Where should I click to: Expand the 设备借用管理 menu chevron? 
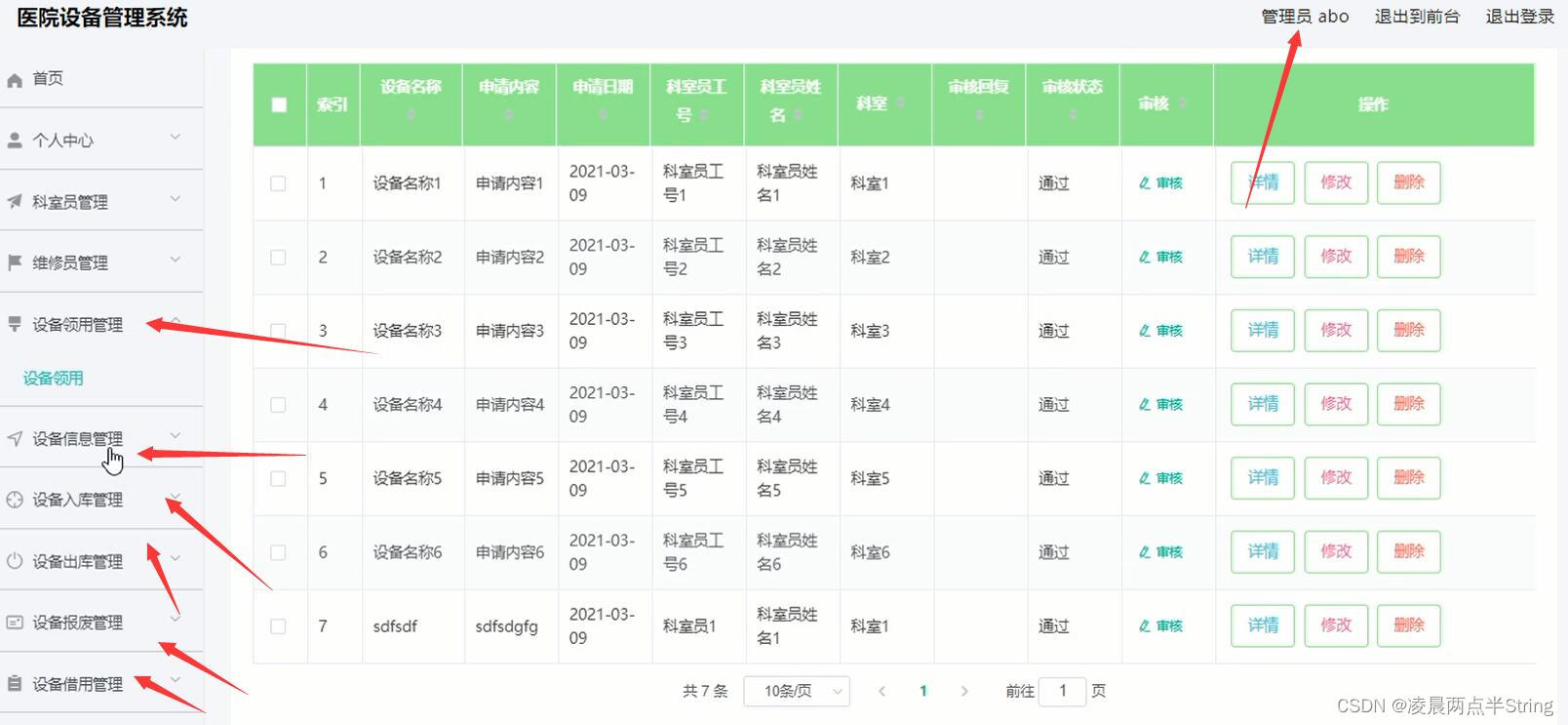point(176,680)
